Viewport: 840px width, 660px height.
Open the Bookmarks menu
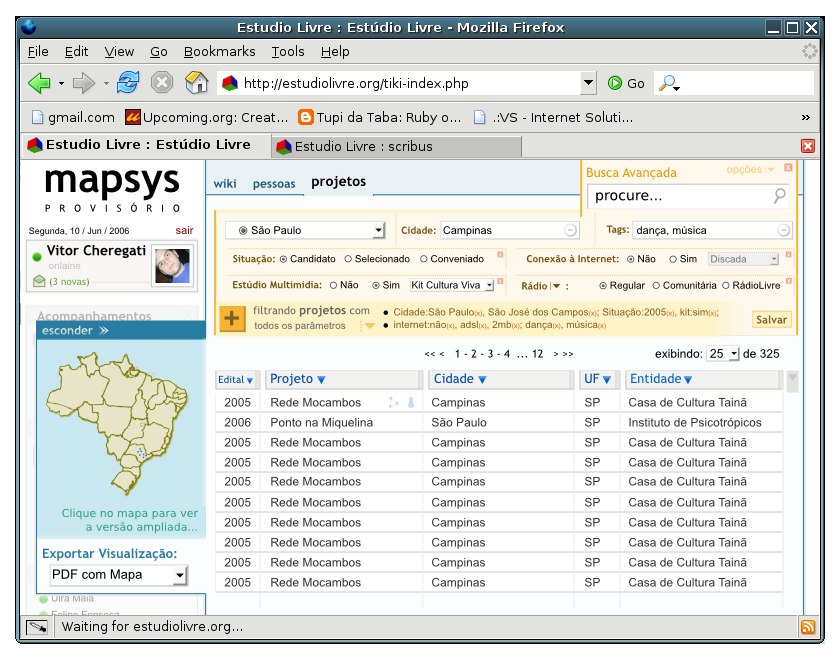(x=219, y=51)
